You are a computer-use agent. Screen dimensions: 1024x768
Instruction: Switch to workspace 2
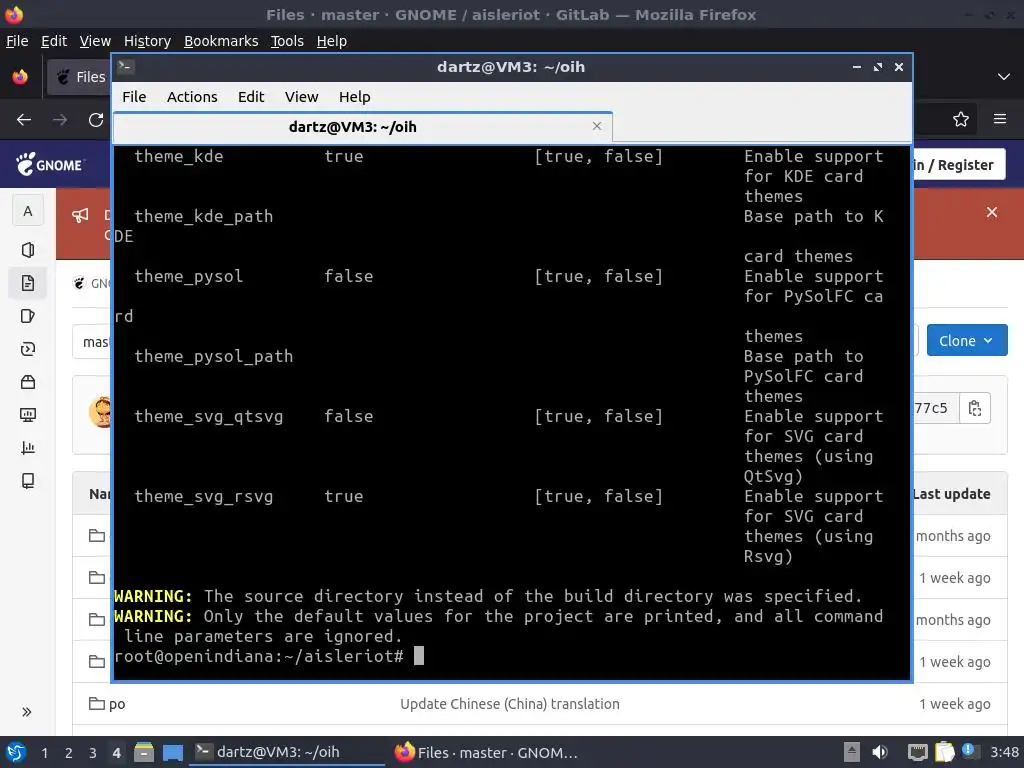(69, 753)
